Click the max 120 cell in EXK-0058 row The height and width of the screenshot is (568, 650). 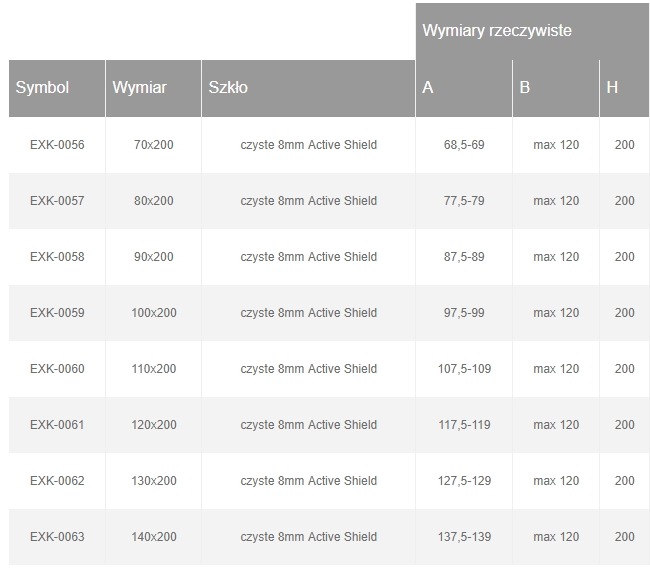pyautogui.click(x=556, y=257)
